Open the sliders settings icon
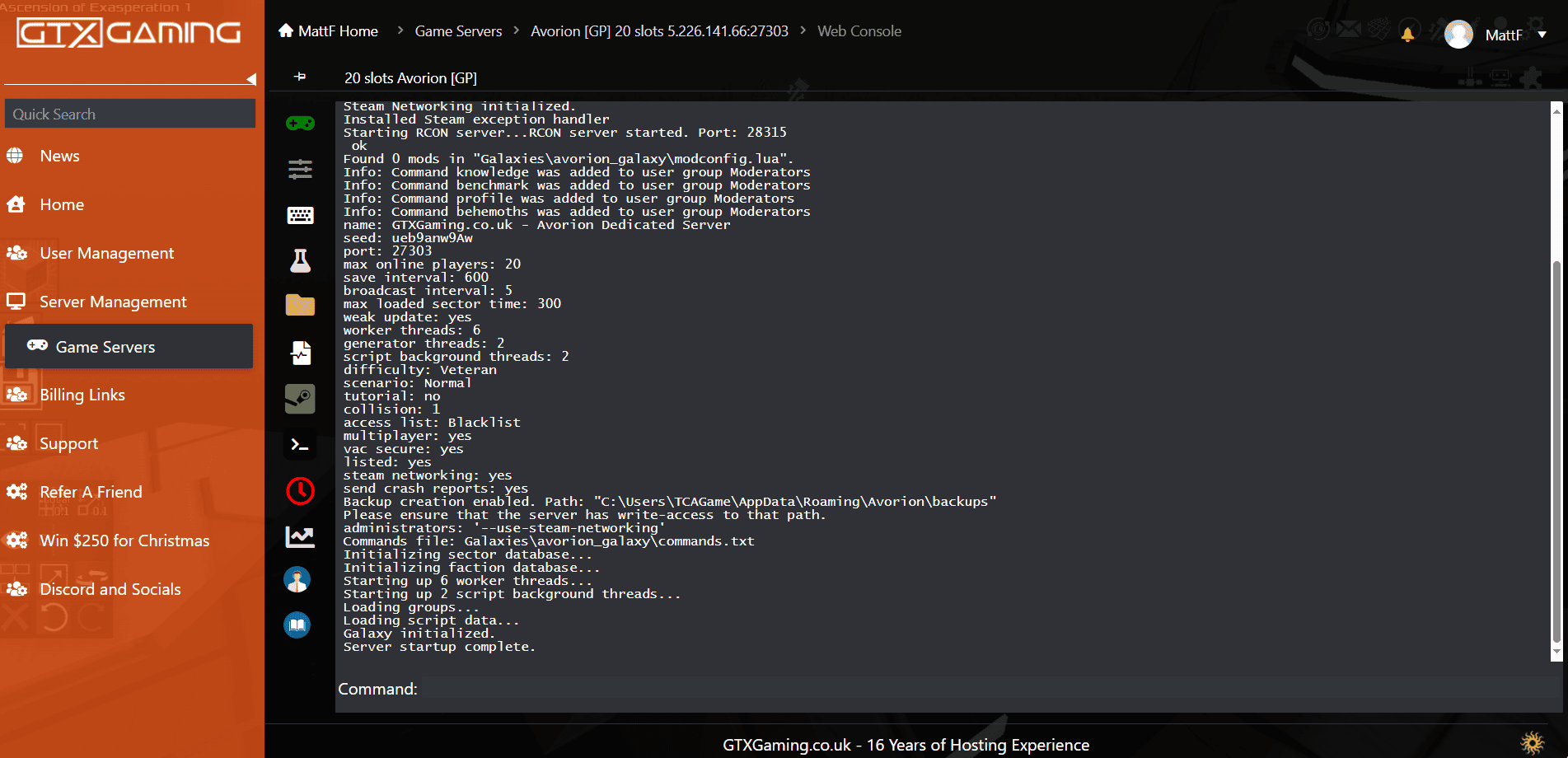1568x758 pixels. tap(300, 170)
